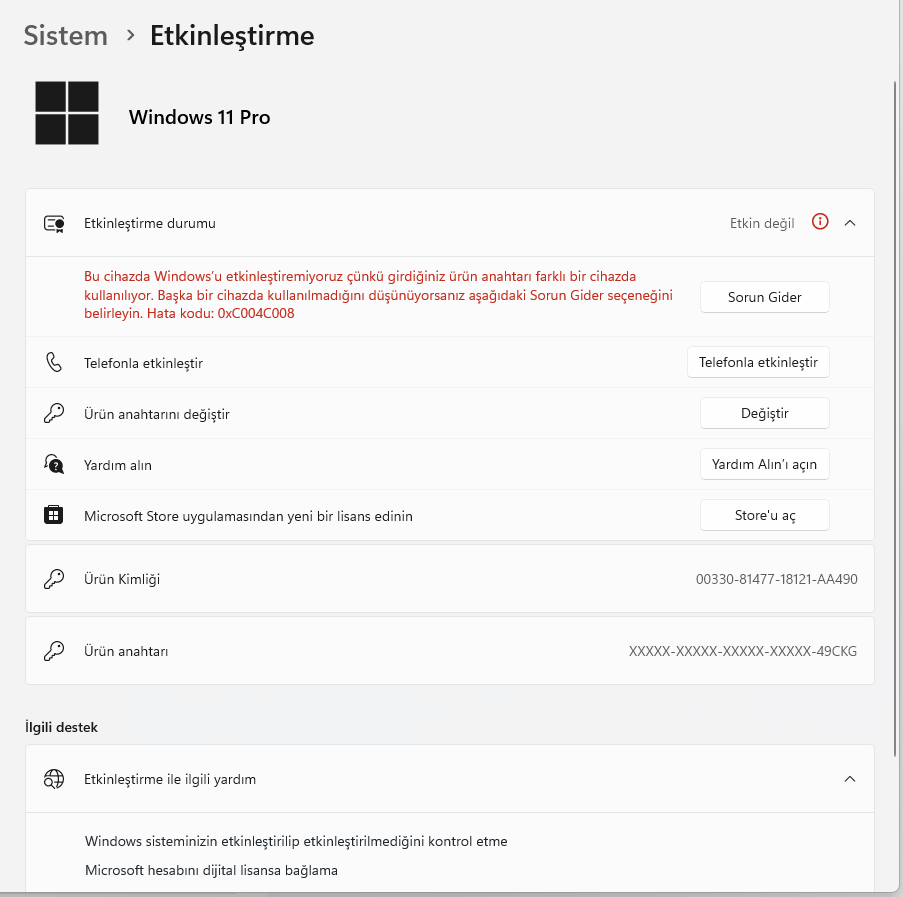The height and width of the screenshot is (897, 903).
Task: Click the key icon beside Ürün anahtarını değiştir
Action: [54, 413]
